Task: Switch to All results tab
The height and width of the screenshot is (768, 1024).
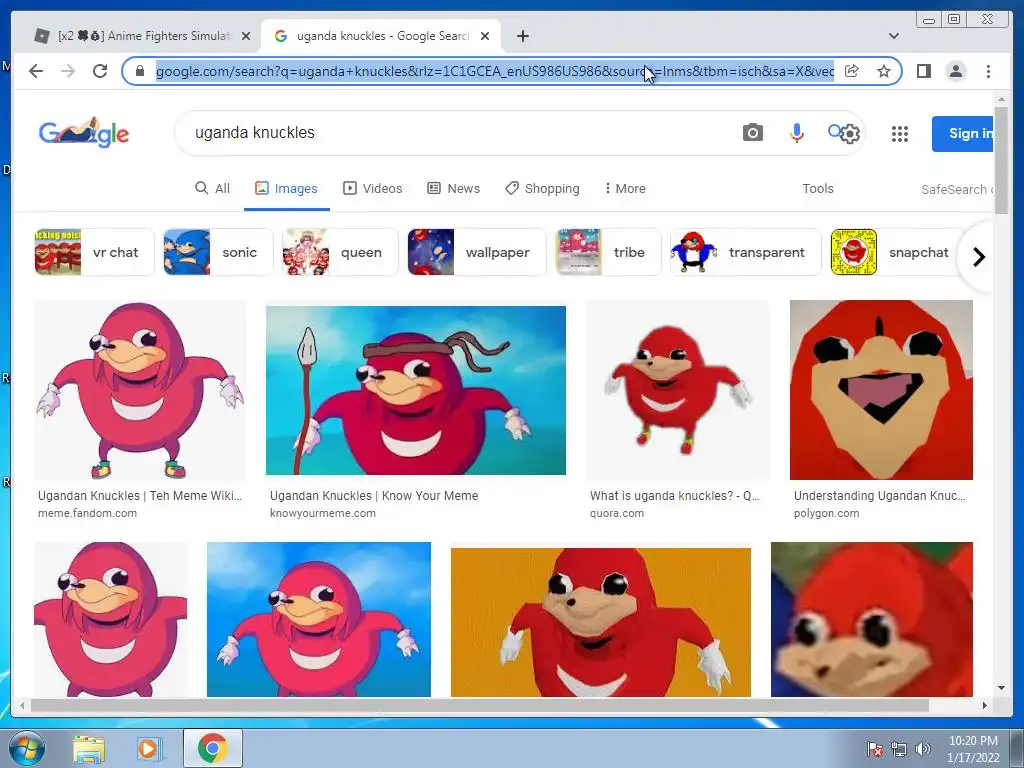Action: 212,189
